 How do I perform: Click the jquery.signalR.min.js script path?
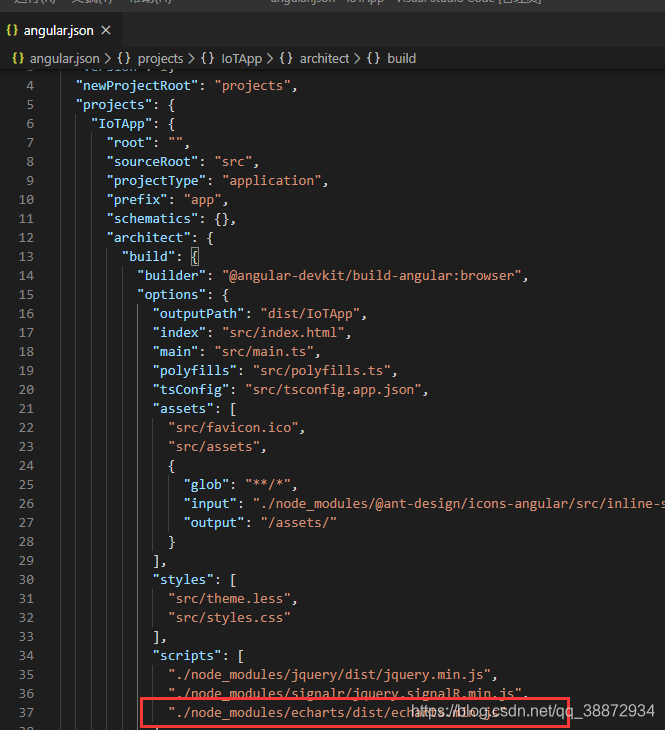coord(345,694)
